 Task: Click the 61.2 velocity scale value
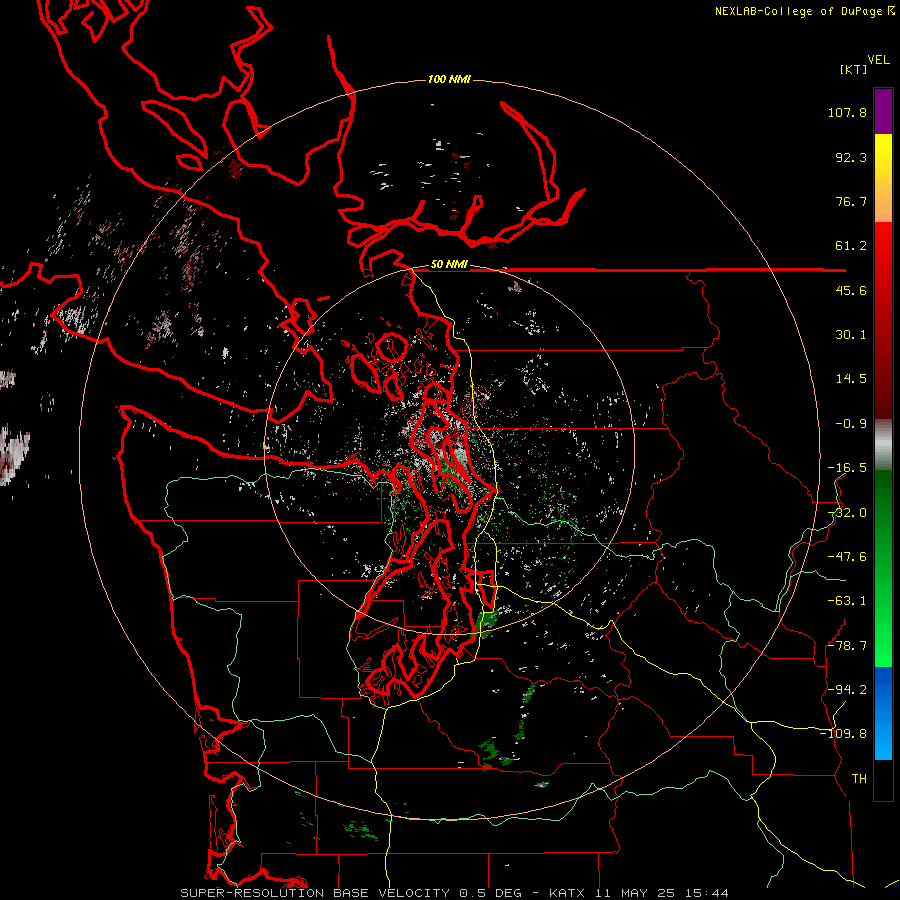pyautogui.click(x=851, y=246)
